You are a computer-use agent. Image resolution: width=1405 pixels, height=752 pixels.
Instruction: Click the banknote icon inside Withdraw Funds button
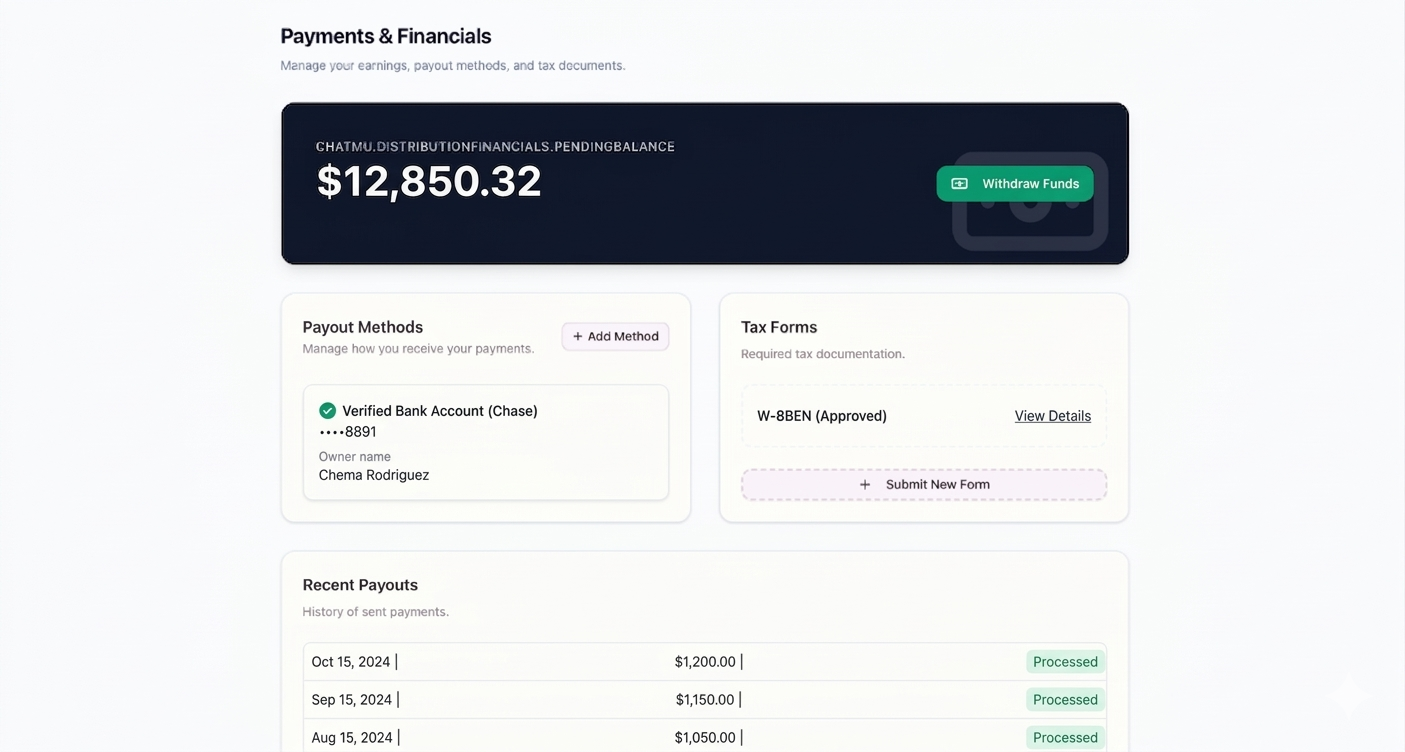[x=959, y=183]
